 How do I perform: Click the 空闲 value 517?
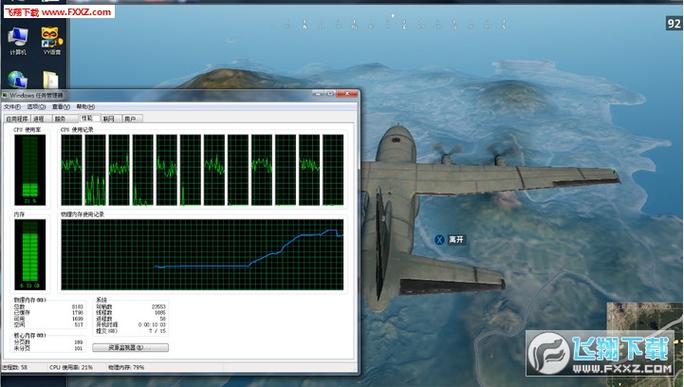tap(79, 325)
